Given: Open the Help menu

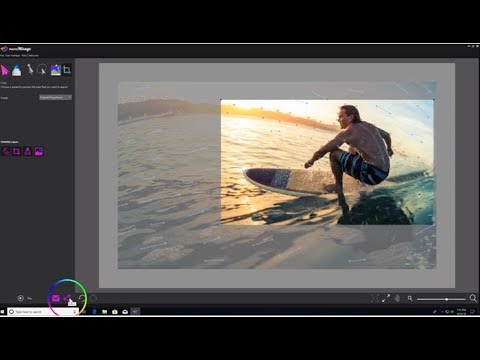Looking at the screenshot, I should (x=24, y=56).
